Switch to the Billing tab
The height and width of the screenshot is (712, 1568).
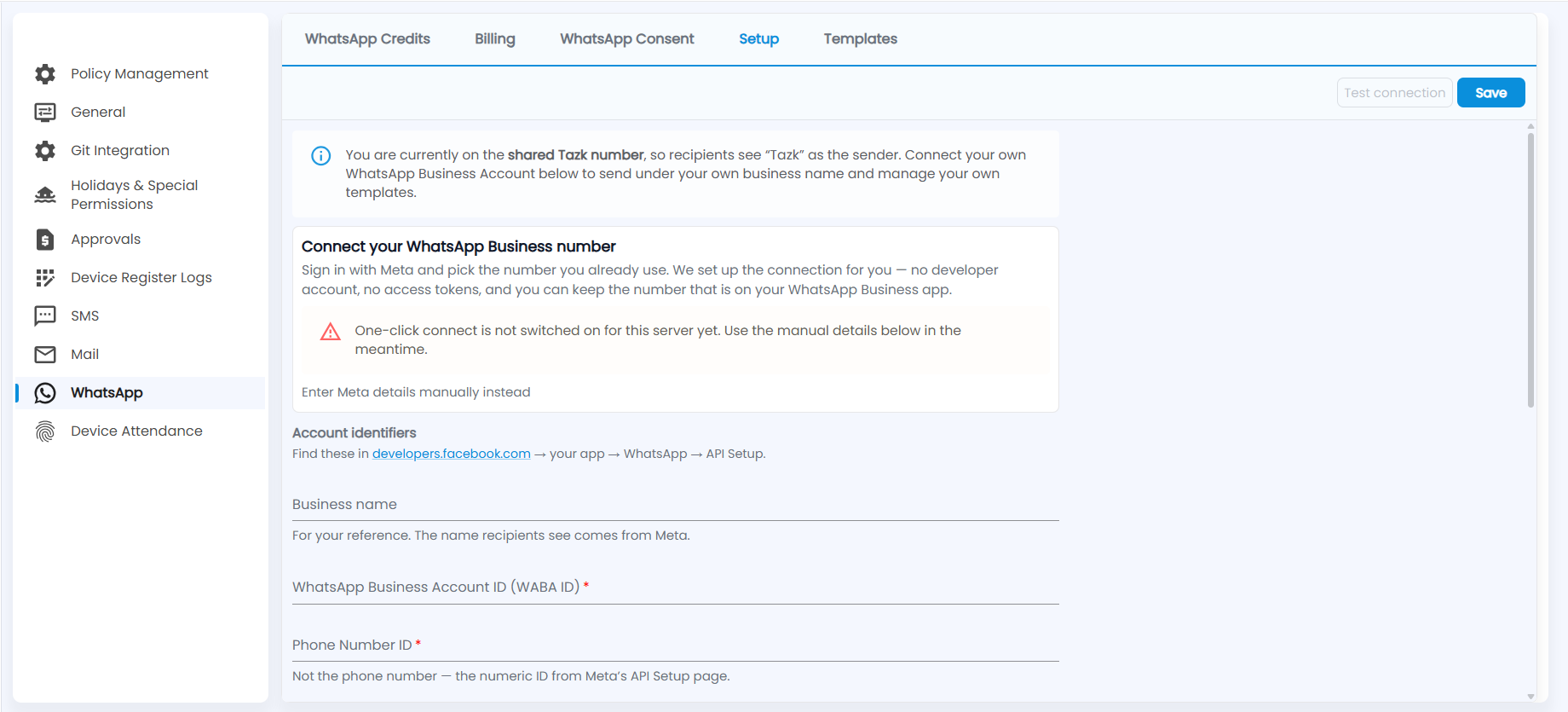point(495,39)
